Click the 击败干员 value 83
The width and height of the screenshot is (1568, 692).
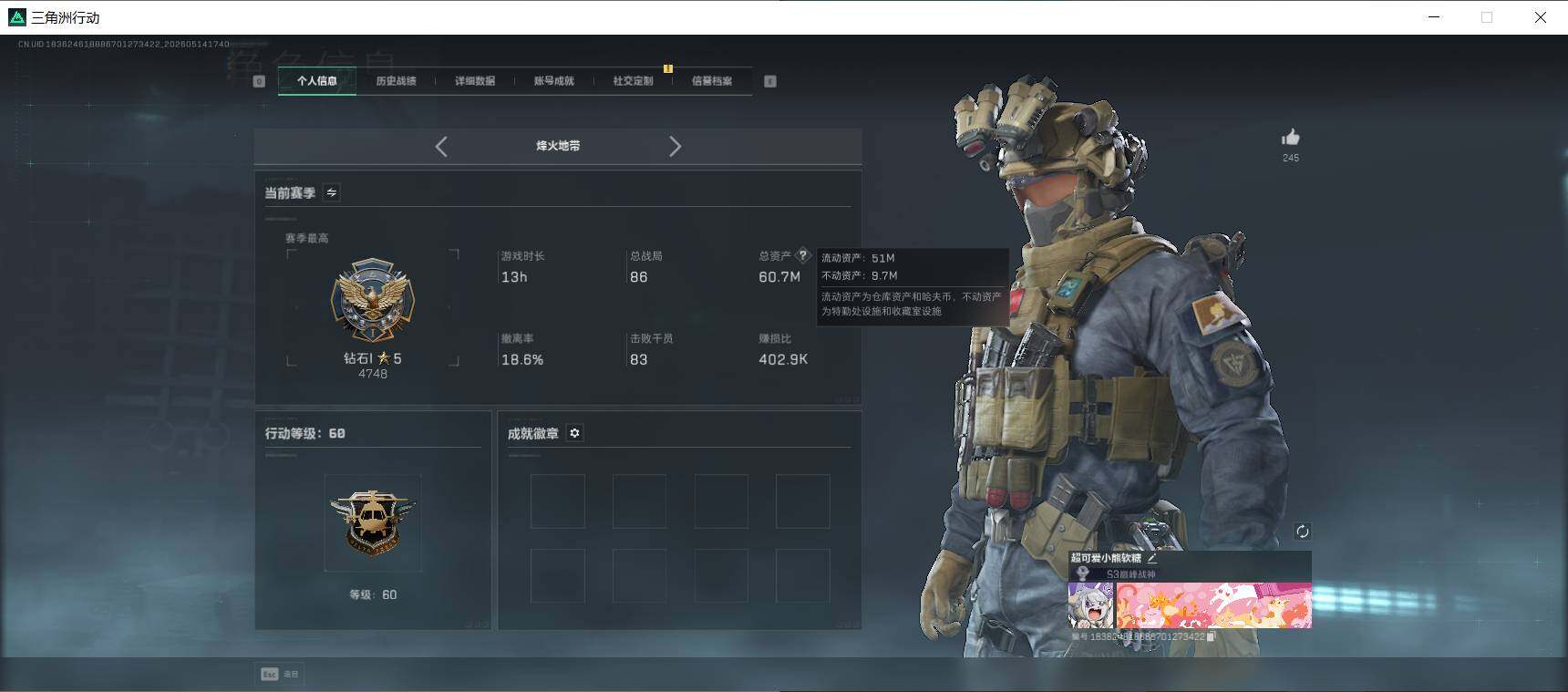click(639, 360)
